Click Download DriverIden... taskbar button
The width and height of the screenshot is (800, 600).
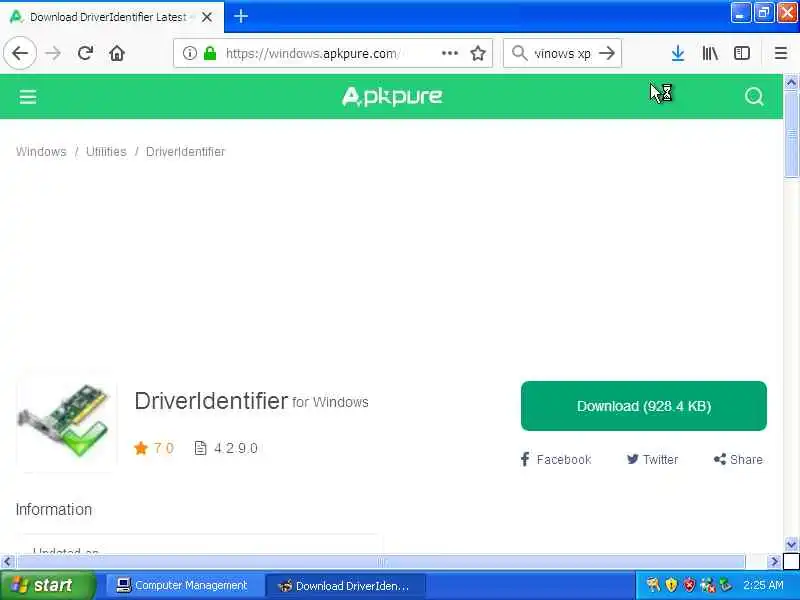(345, 586)
